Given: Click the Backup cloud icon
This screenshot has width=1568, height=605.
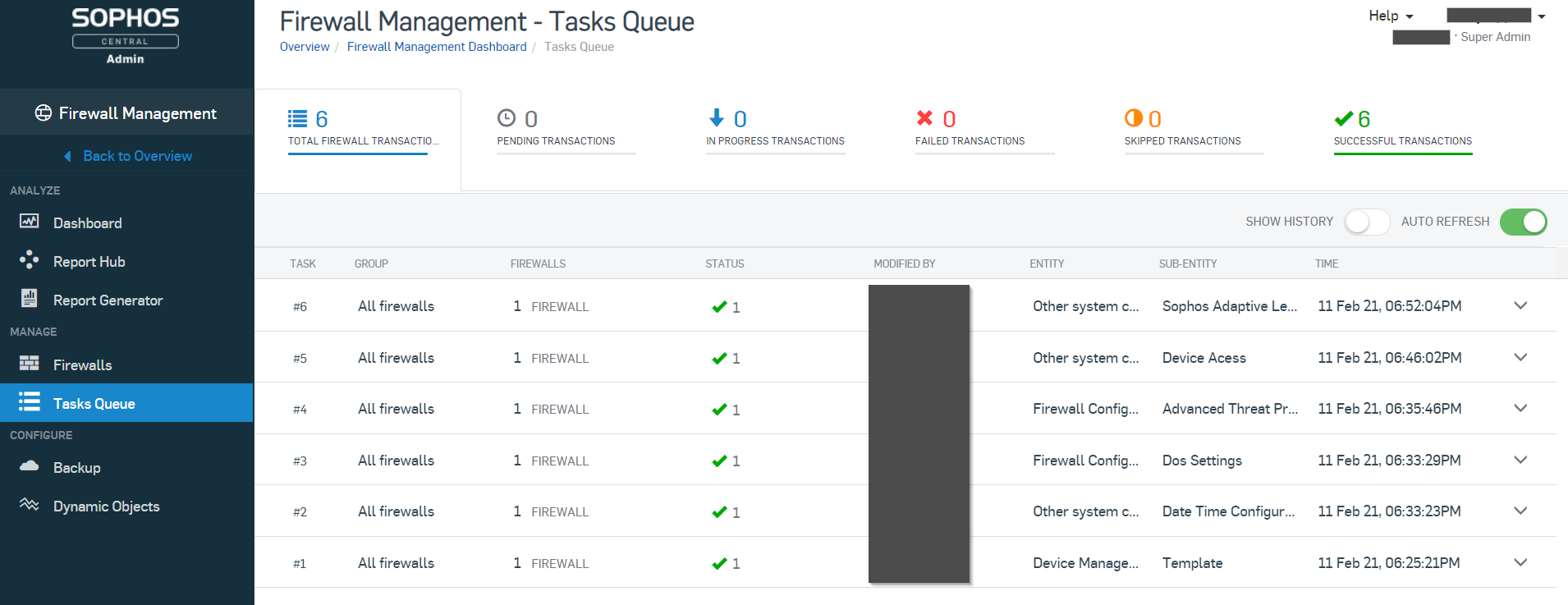Looking at the screenshot, I should (29, 465).
